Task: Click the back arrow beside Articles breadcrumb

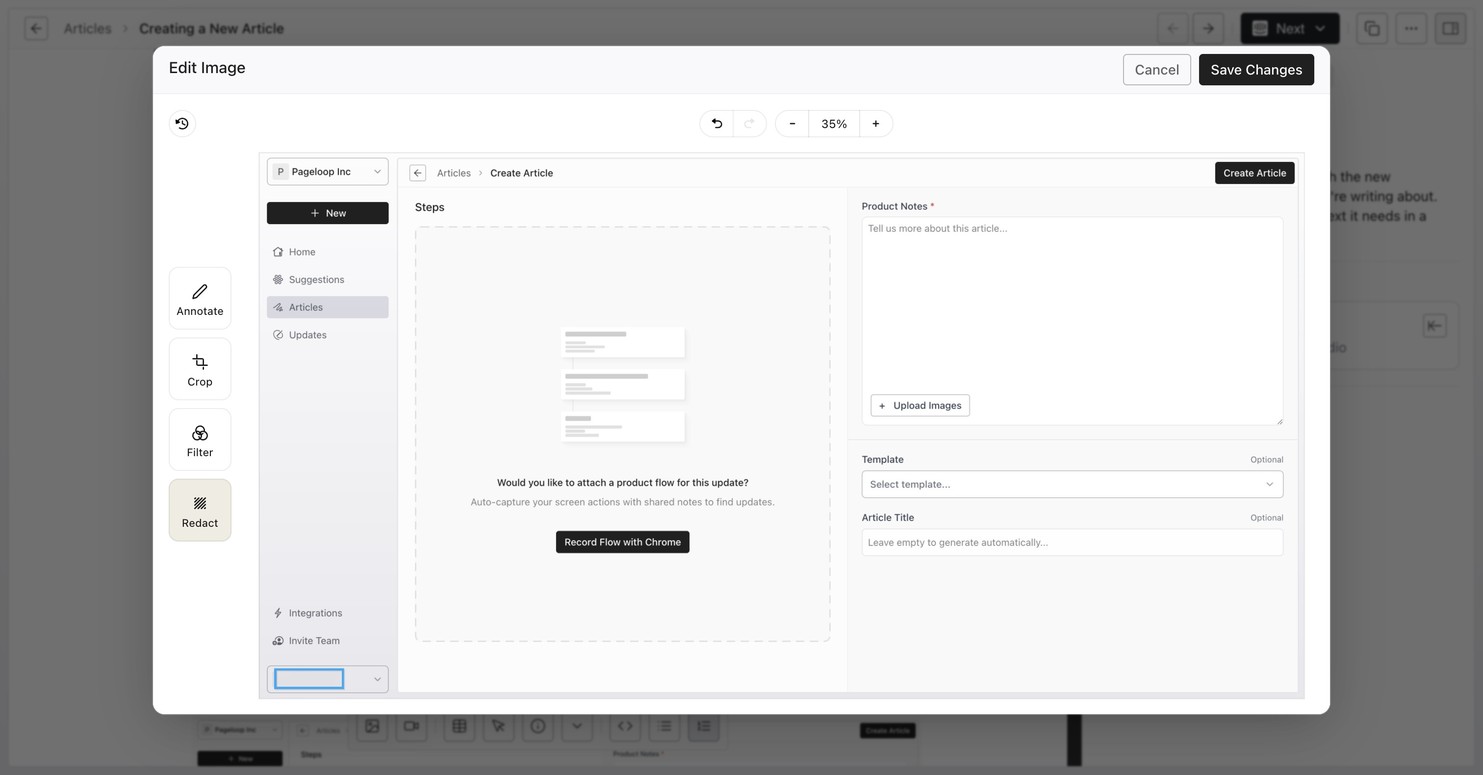Action: (x=37, y=28)
